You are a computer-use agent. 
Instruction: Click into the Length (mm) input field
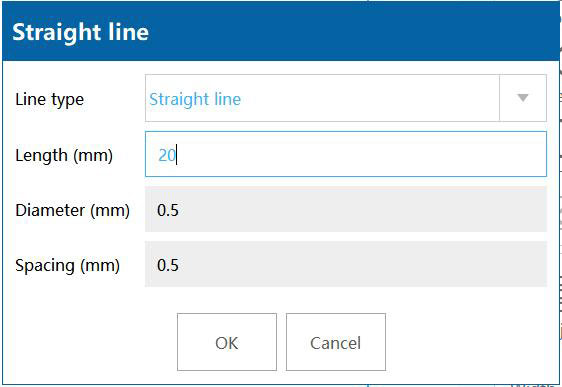346,154
